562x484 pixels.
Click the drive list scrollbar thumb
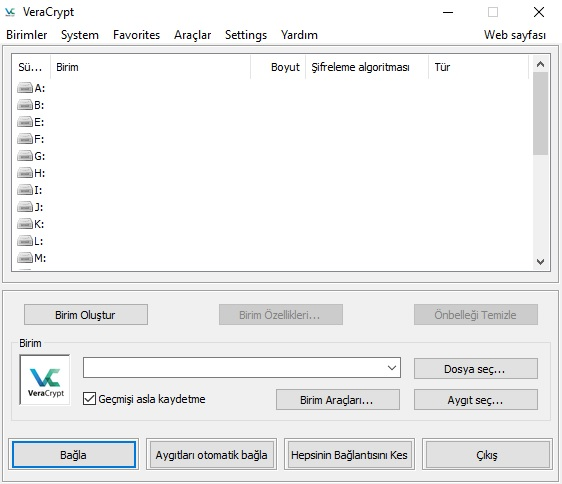coord(540,113)
